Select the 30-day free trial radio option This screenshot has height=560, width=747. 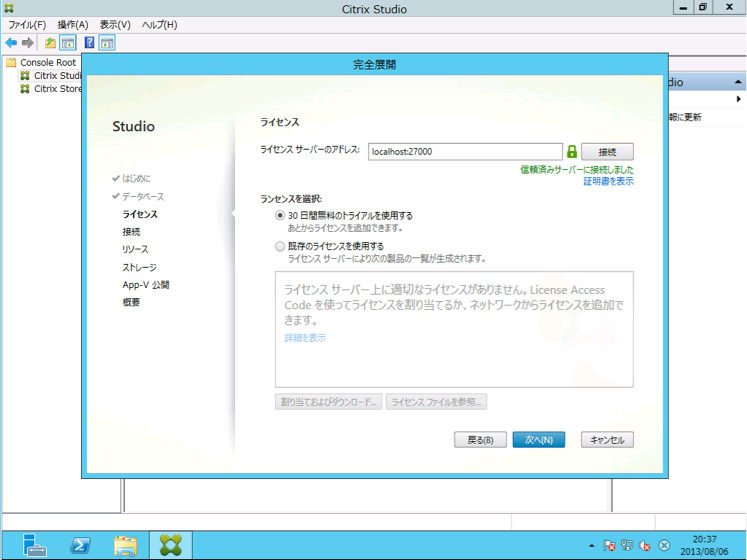280,215
